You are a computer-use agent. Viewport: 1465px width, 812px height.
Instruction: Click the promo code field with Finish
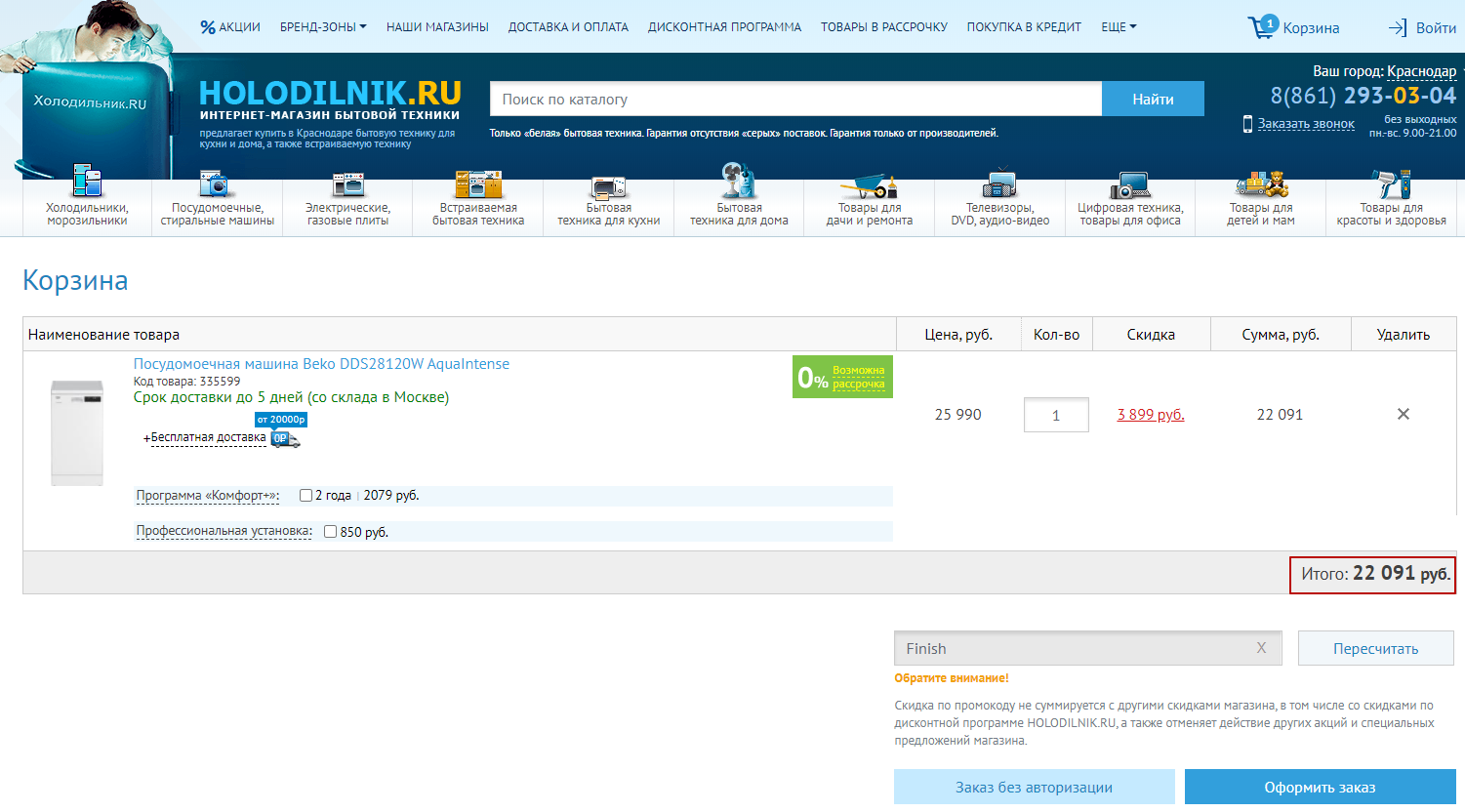[x=1088, y=648]
